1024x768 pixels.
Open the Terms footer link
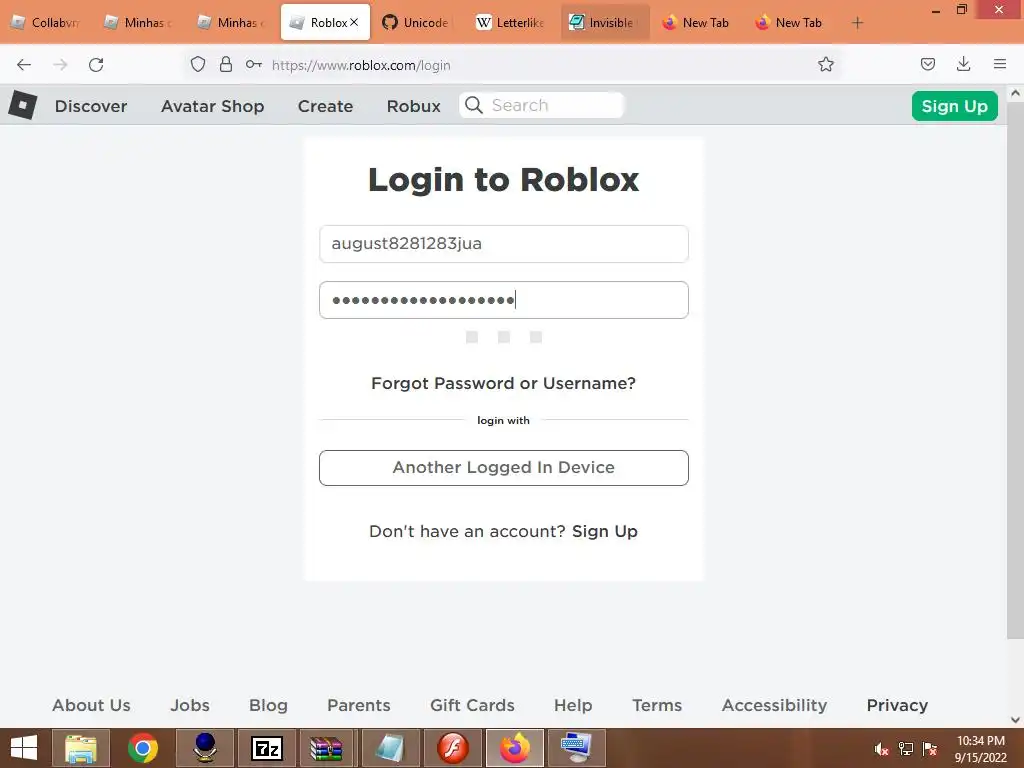tap(657, 705)
